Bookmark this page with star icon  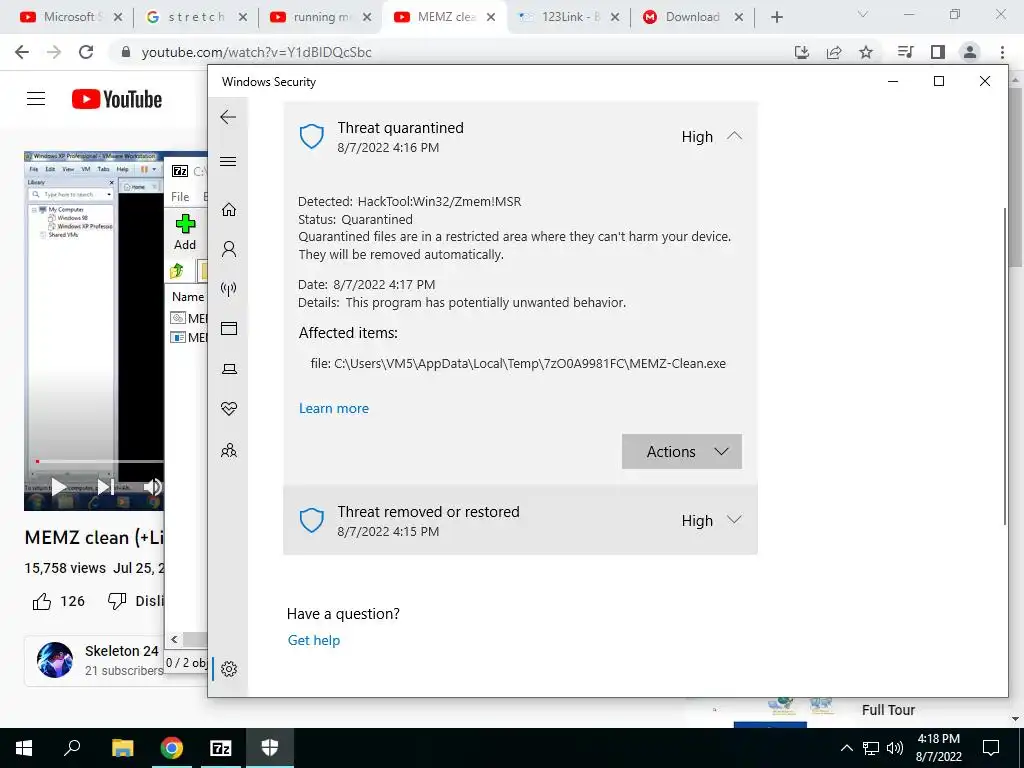[866, 52]
